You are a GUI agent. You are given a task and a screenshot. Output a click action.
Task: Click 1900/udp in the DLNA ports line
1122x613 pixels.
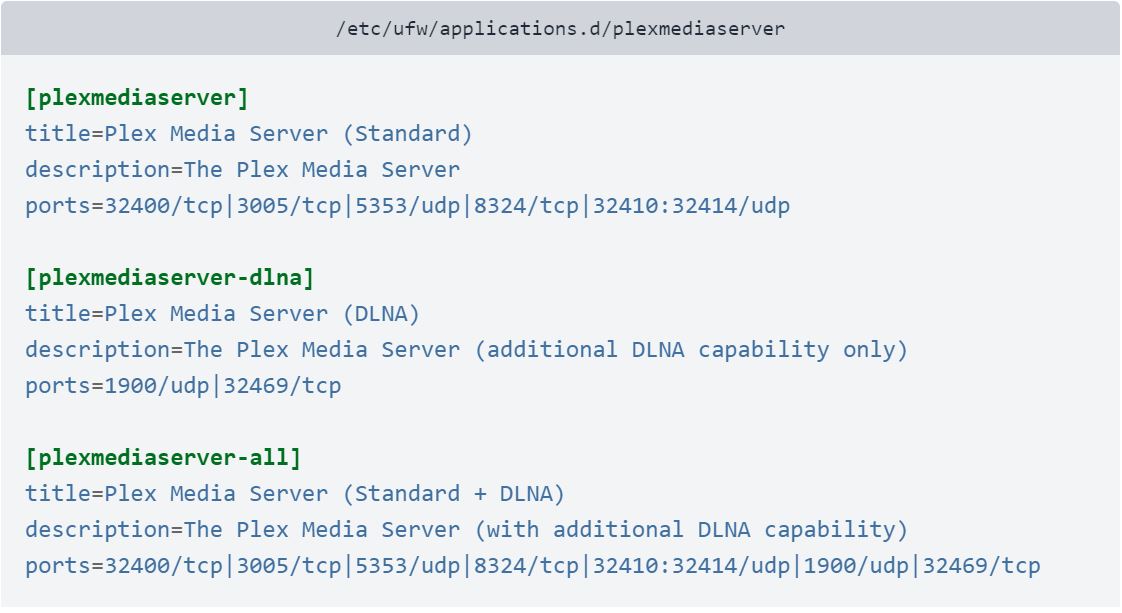[x=157, y=386]
